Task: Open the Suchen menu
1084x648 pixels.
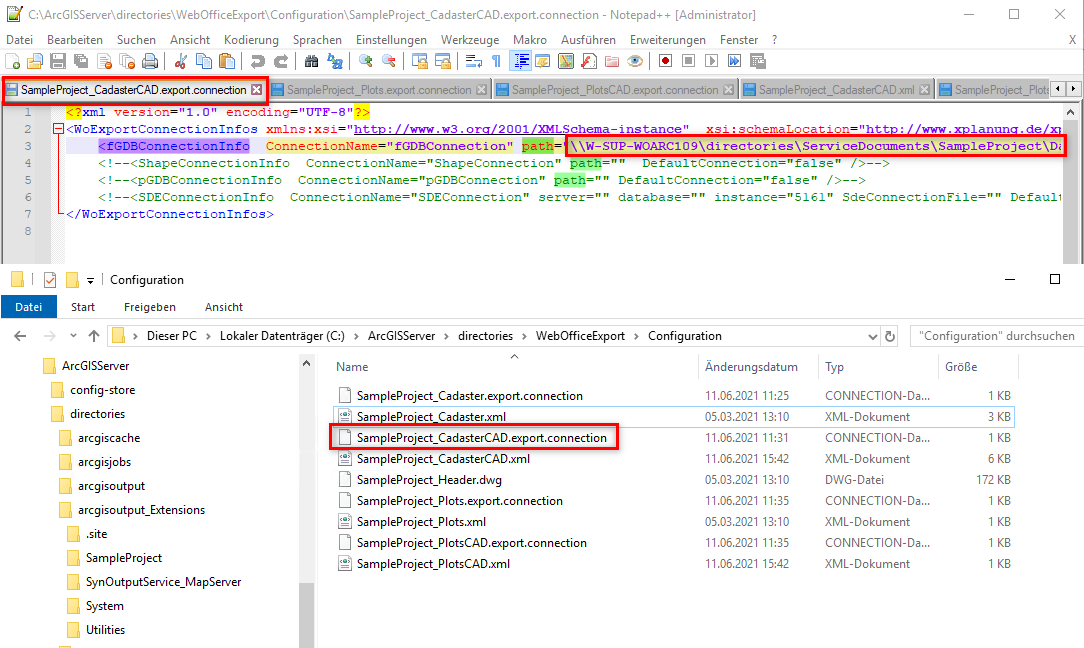Action: (136, 40)
